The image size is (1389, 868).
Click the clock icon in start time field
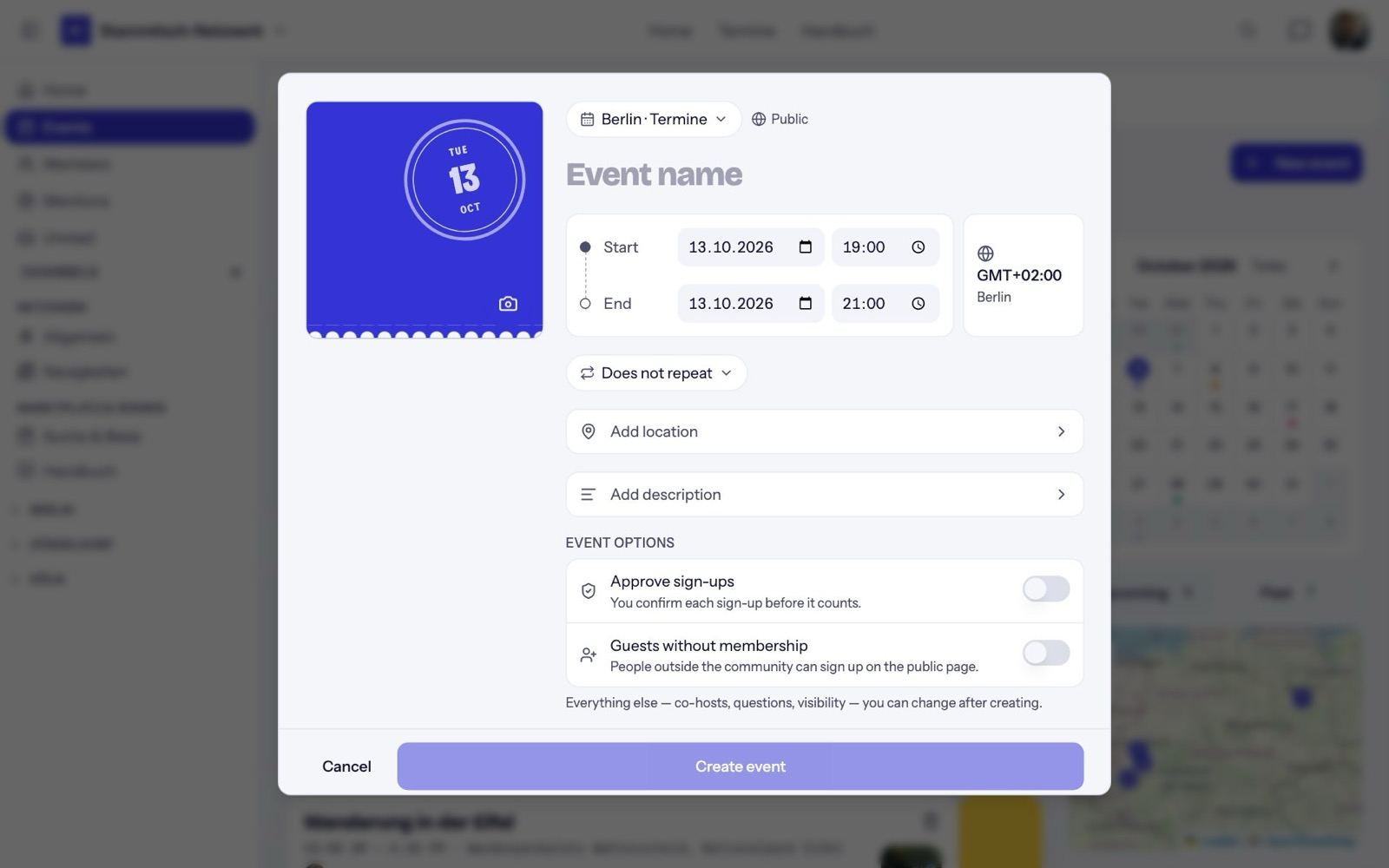918,247
